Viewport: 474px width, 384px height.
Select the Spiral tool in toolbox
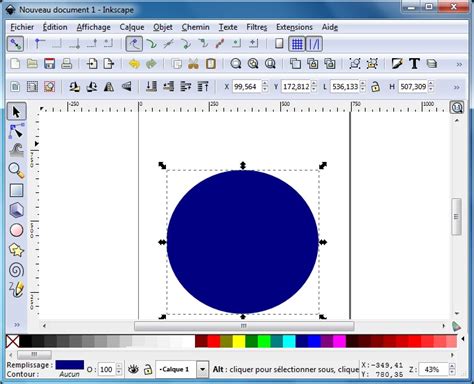(x=16, y=270)
